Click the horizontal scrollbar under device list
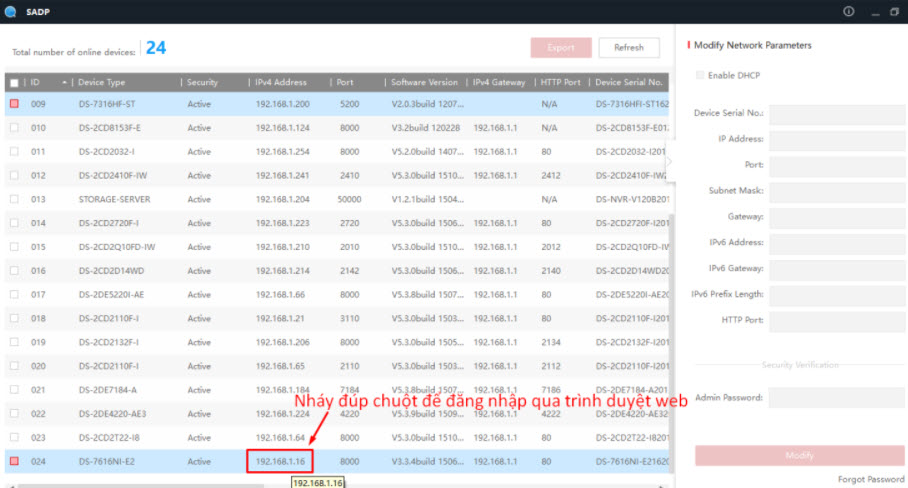Viewport: 908px width, 488px height. (150, 485)
